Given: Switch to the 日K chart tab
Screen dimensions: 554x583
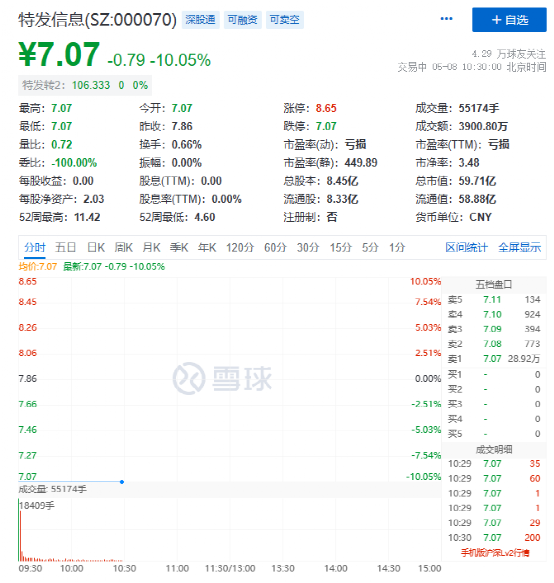Looking at the screenshot, I should 96,247.
